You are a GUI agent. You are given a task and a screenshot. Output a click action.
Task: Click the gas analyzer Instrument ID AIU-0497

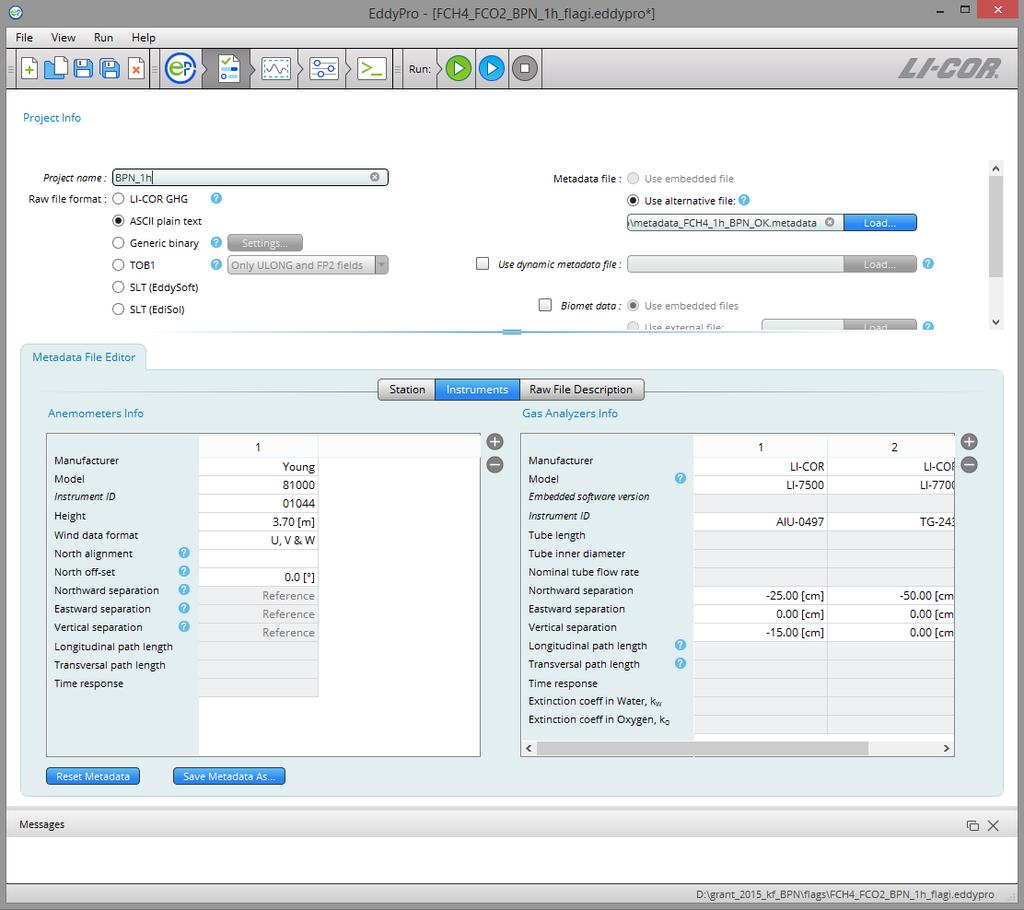point(760,522)
